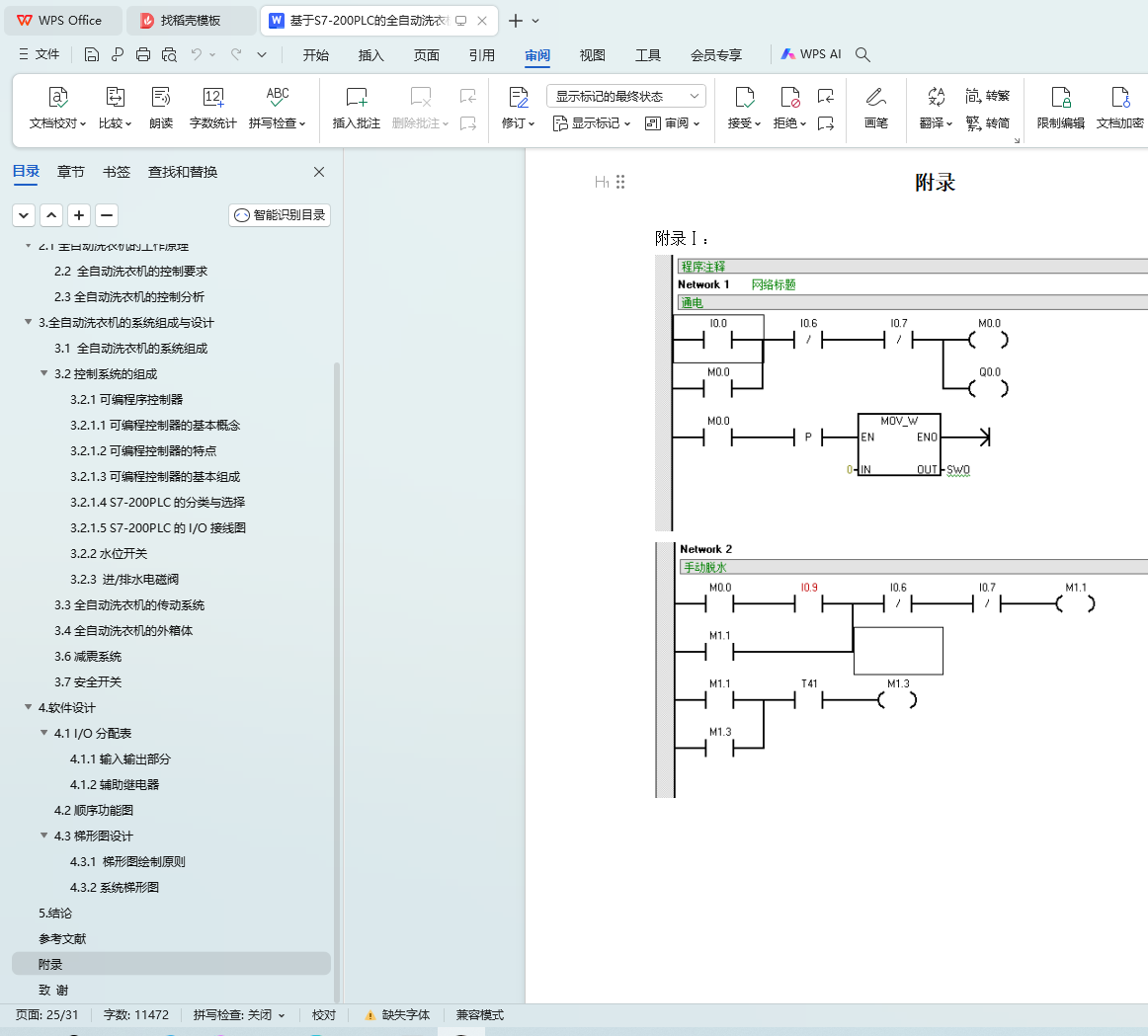Open WPS AI assistant

(x=811, y=54)
